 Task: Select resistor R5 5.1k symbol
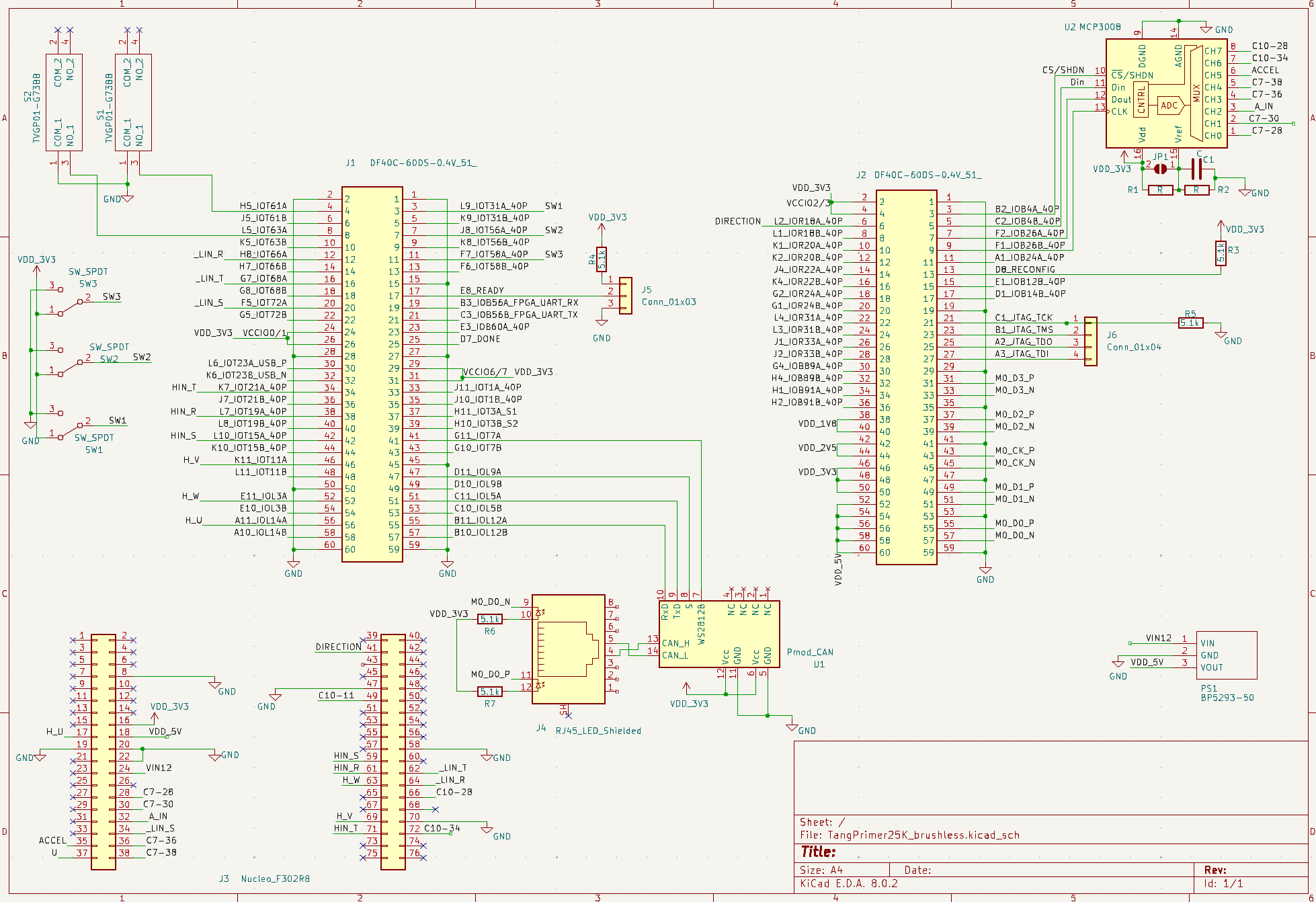1190,323
